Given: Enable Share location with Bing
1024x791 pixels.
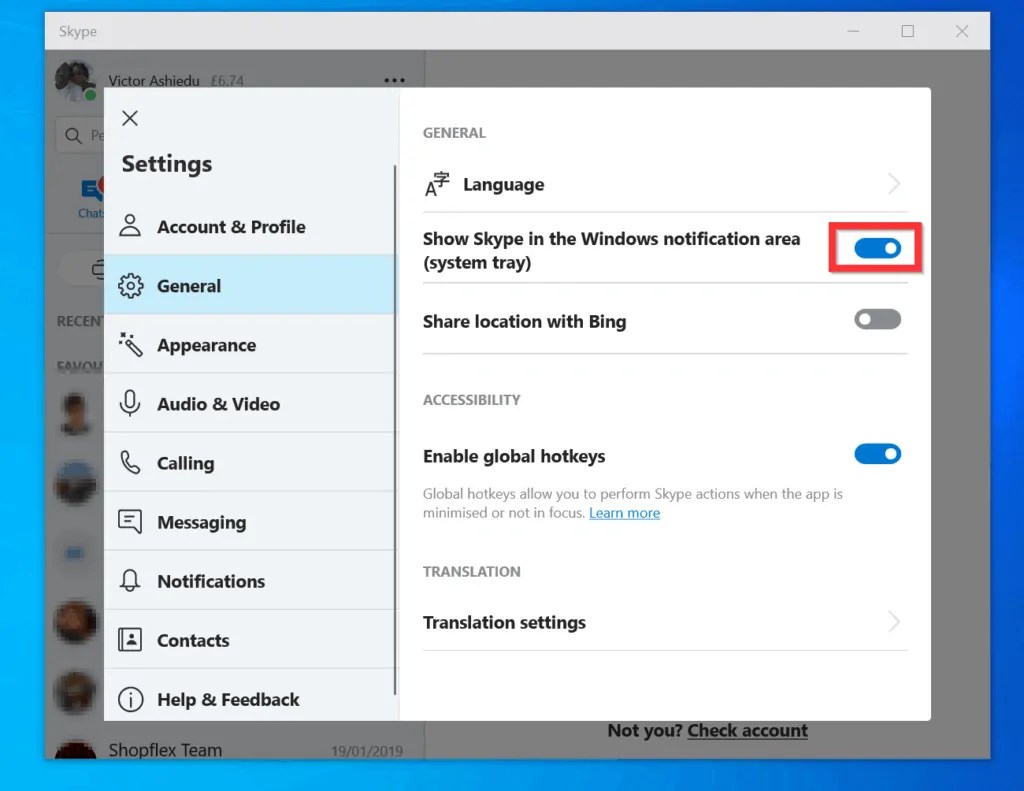Looking at the screenshot, I should tap(877, 319).
